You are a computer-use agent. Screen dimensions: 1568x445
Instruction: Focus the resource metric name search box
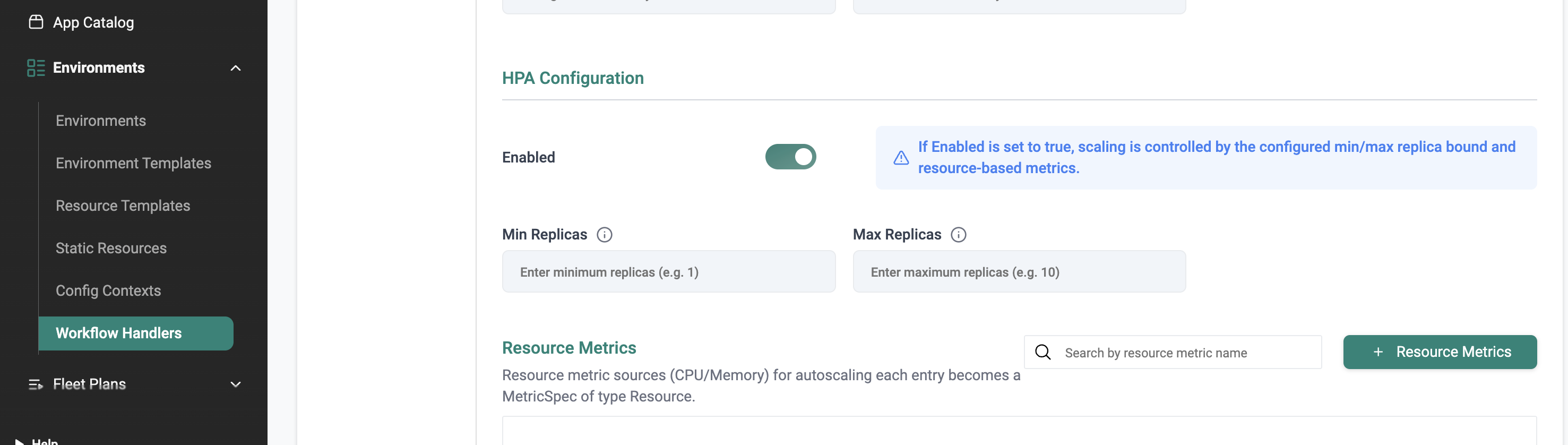[x=1173, y=352]
